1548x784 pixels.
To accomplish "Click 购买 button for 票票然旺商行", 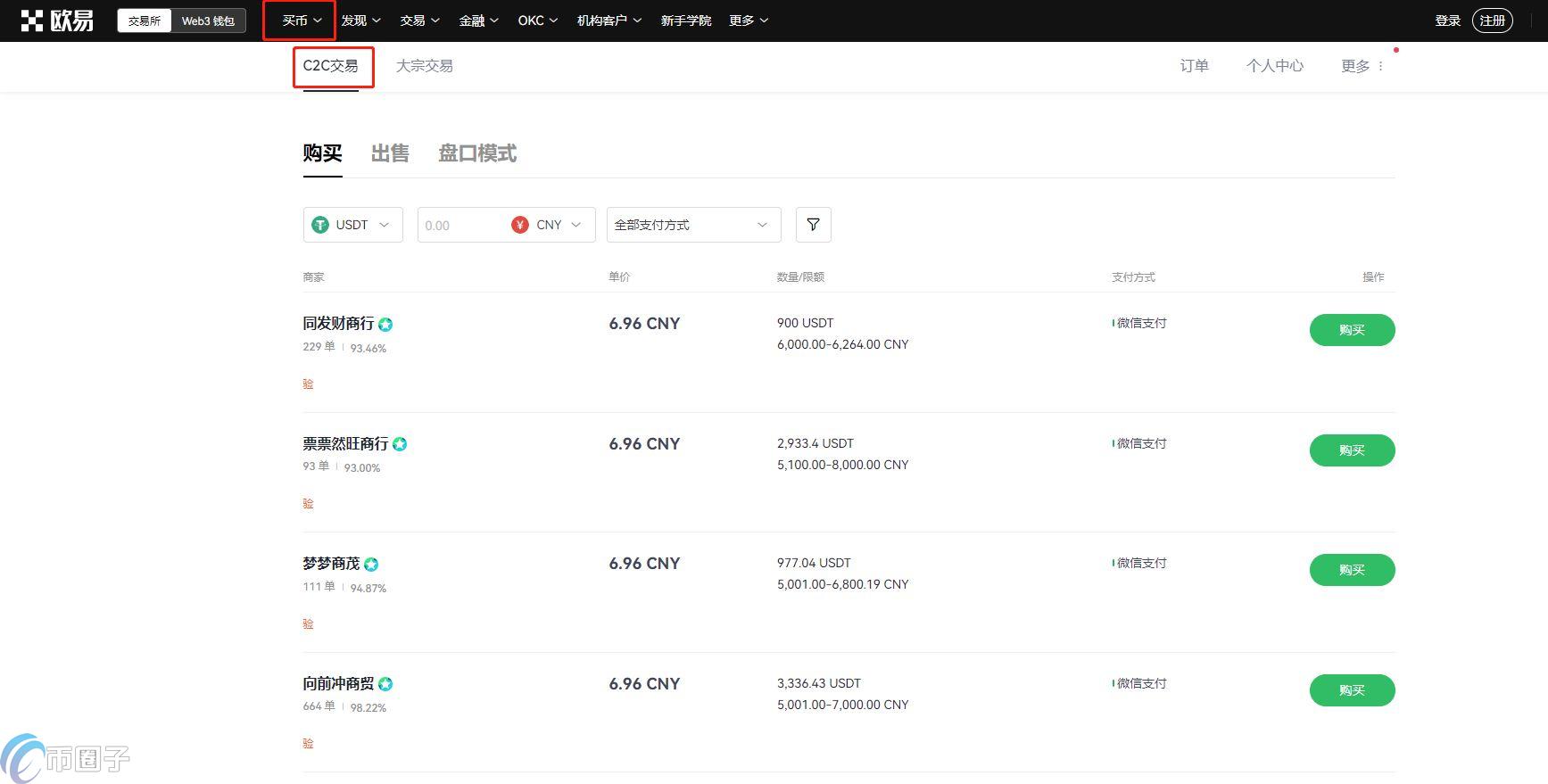I will pos(1352,450).
